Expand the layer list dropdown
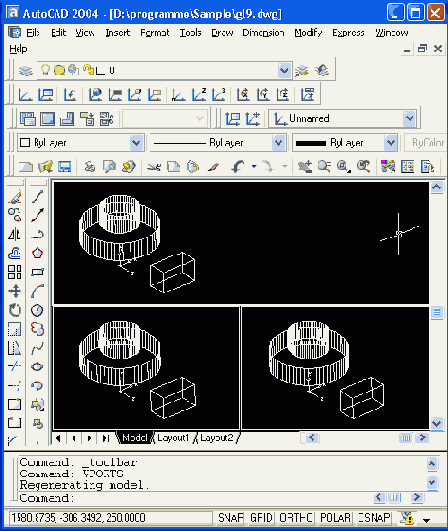448x531 pixels. tap(284, 70)
